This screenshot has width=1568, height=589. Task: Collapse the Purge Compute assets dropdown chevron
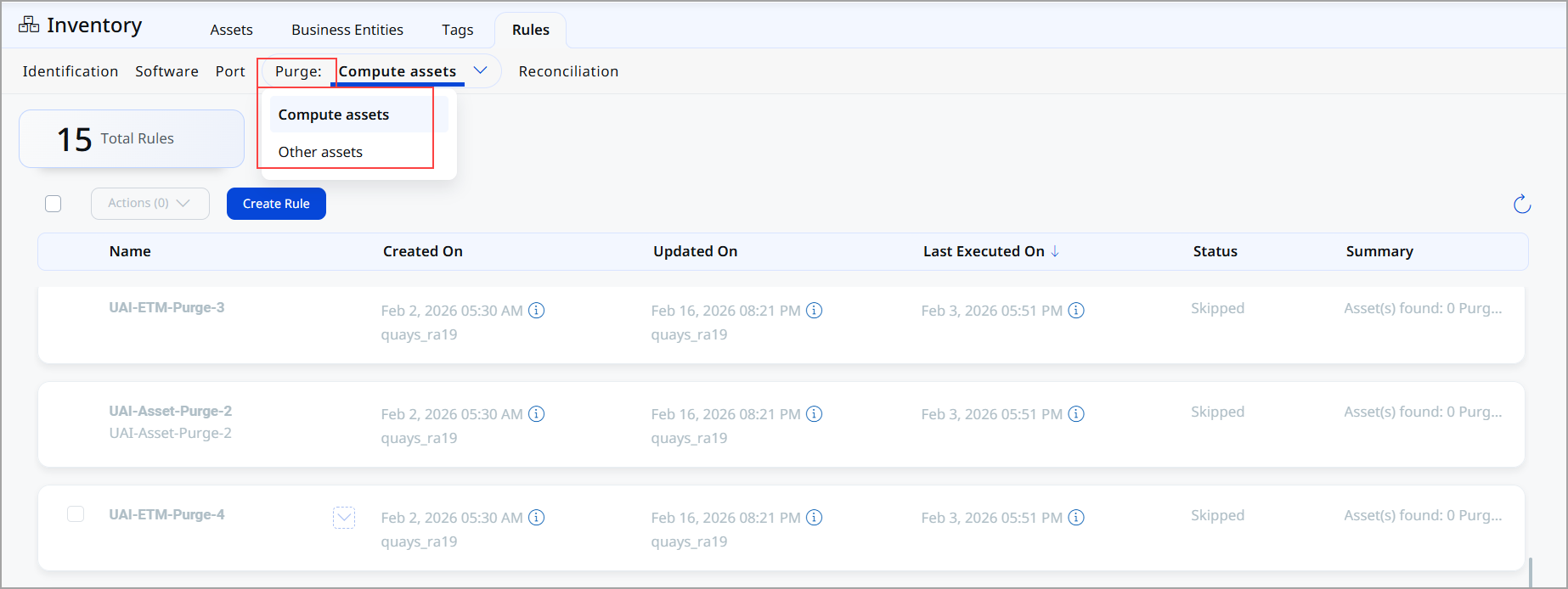(x=480, y=70)
